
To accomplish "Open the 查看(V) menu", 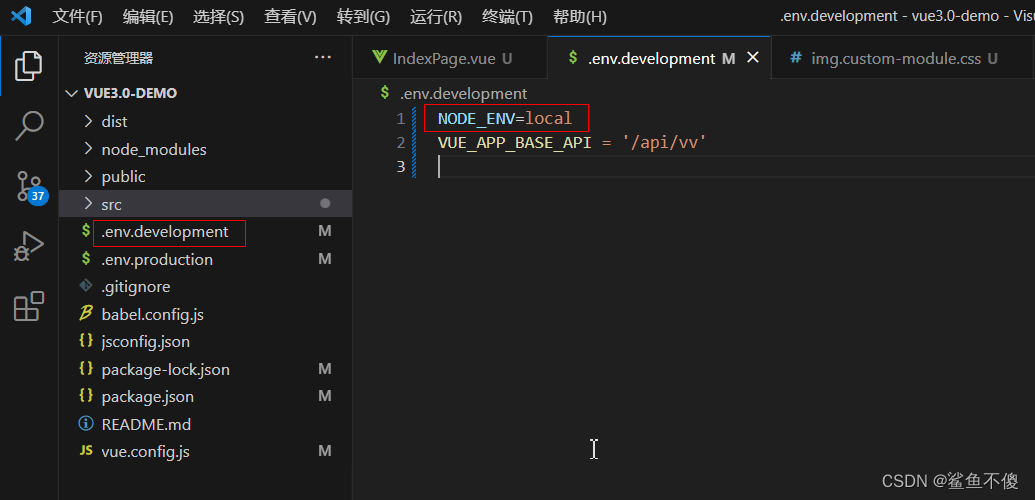I will pyautogui.click(x=290, y=17).
